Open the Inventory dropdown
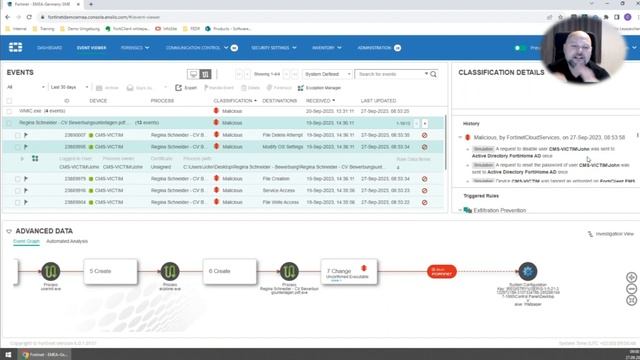This screenshot has height=360, width=640. pyautogui.click(x=327, y=48)
